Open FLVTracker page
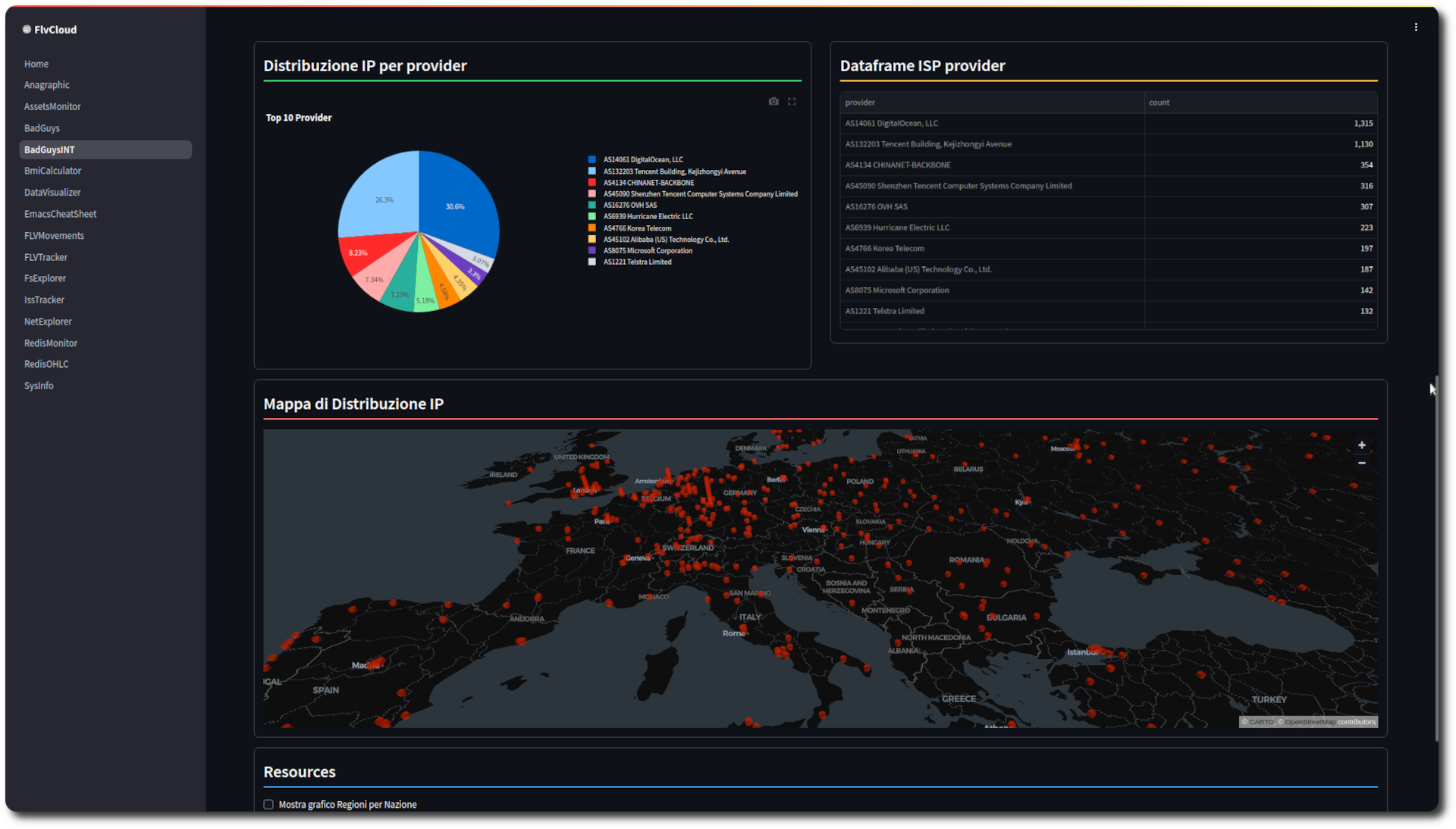Image resolution: width=1456 pixels, height=829 pixels. [x=105, y=257]
